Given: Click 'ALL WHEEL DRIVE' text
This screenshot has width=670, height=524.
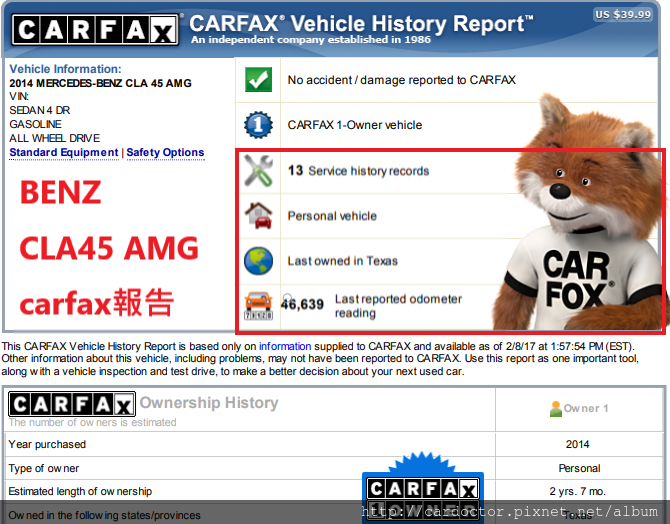Looking at the screenshot, I should pos(55,138).
